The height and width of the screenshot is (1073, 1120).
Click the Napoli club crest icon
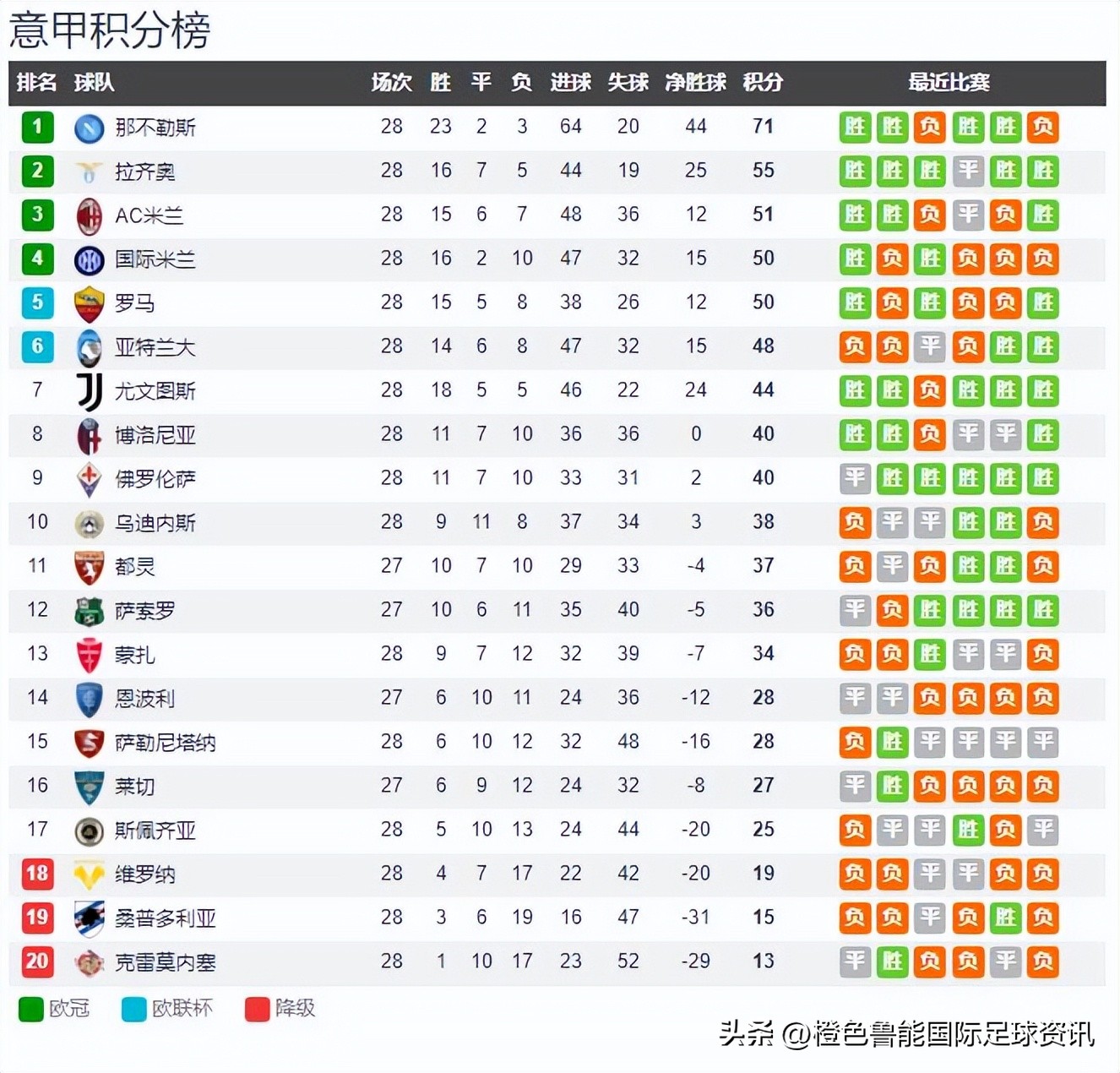click(89, 128)
